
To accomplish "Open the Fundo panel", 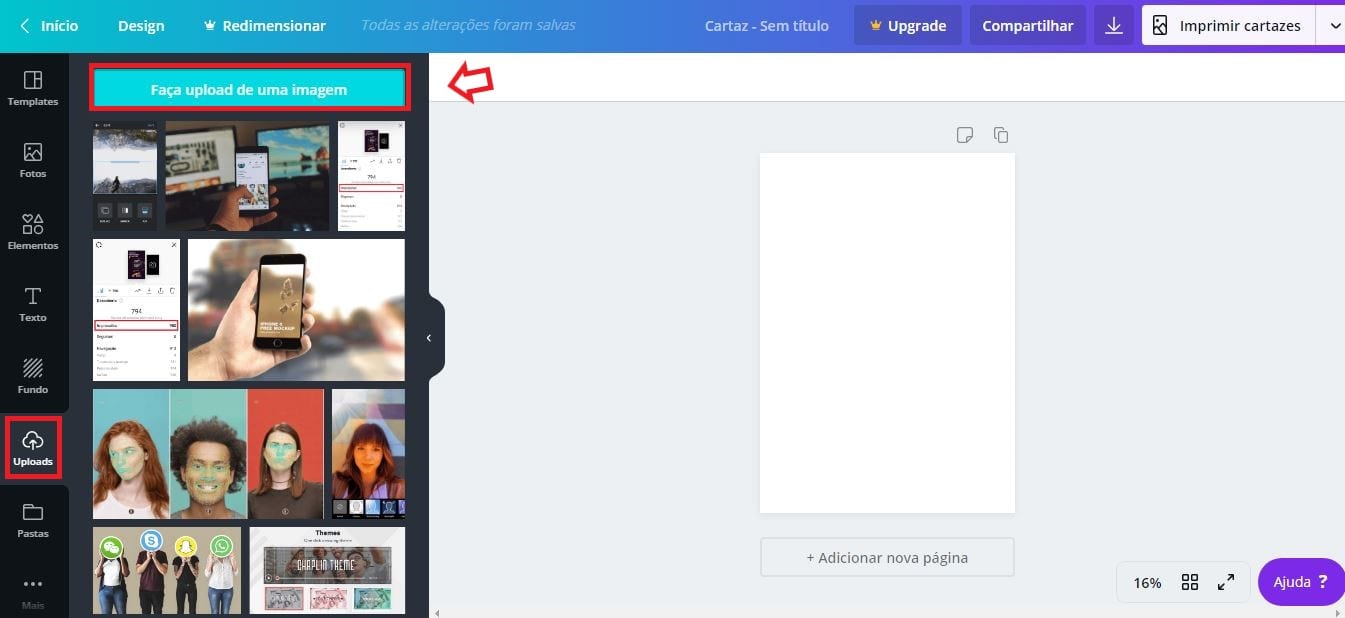I will click(33, 376).
